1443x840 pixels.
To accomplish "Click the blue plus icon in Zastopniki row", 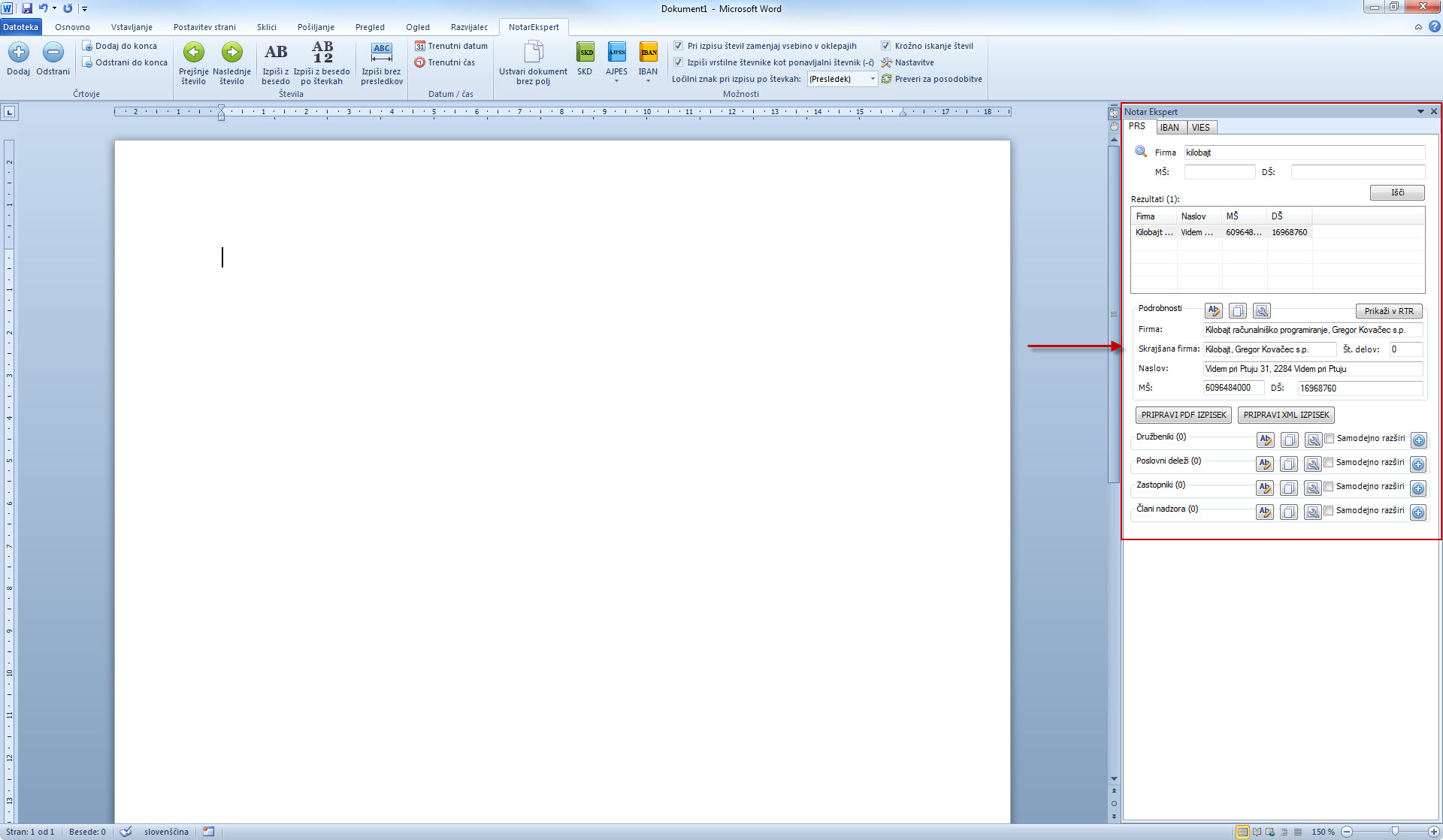I will (x=1418, y=488).
